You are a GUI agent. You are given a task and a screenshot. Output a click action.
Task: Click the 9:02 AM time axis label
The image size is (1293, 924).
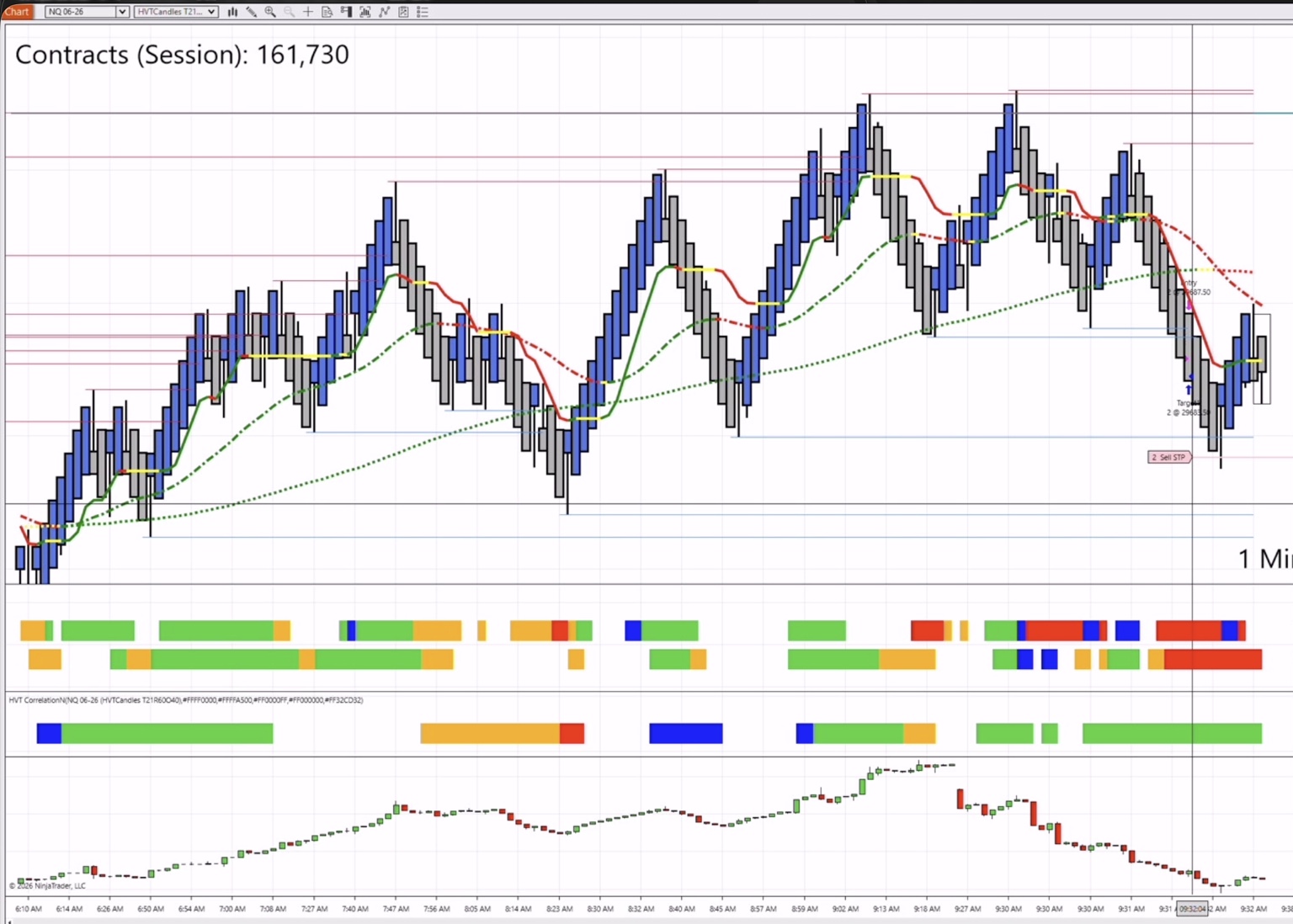click(x=845, y=909)
